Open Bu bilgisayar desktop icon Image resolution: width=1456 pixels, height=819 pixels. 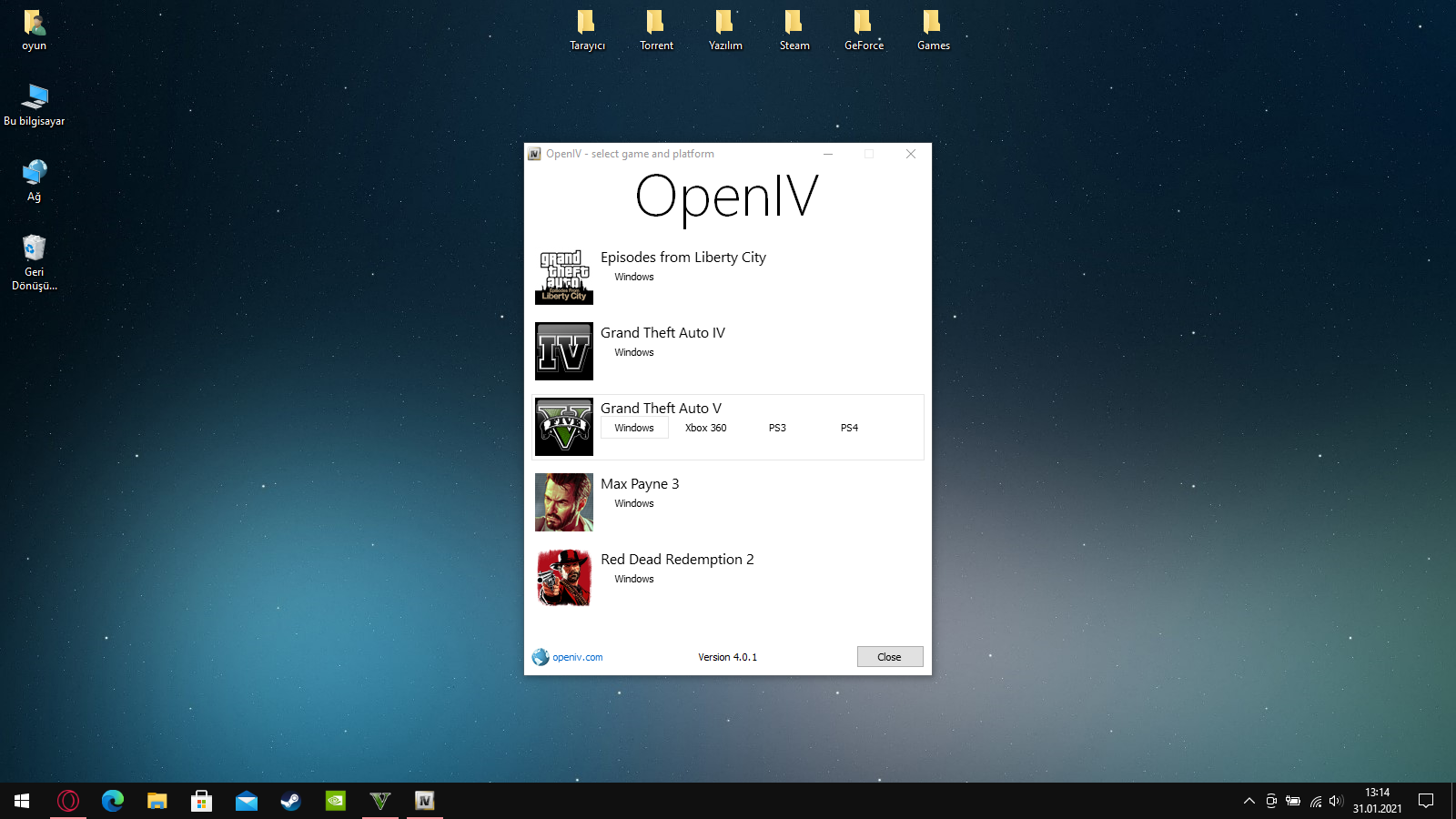35,106
